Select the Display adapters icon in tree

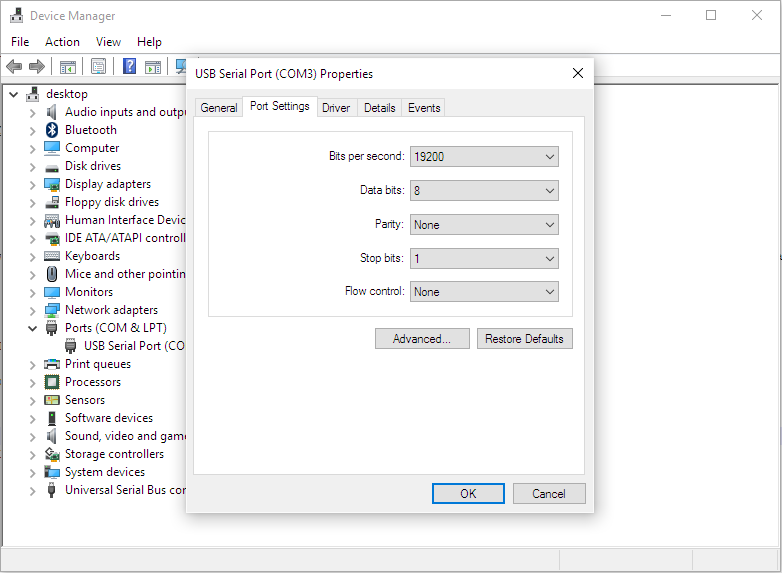52,184
